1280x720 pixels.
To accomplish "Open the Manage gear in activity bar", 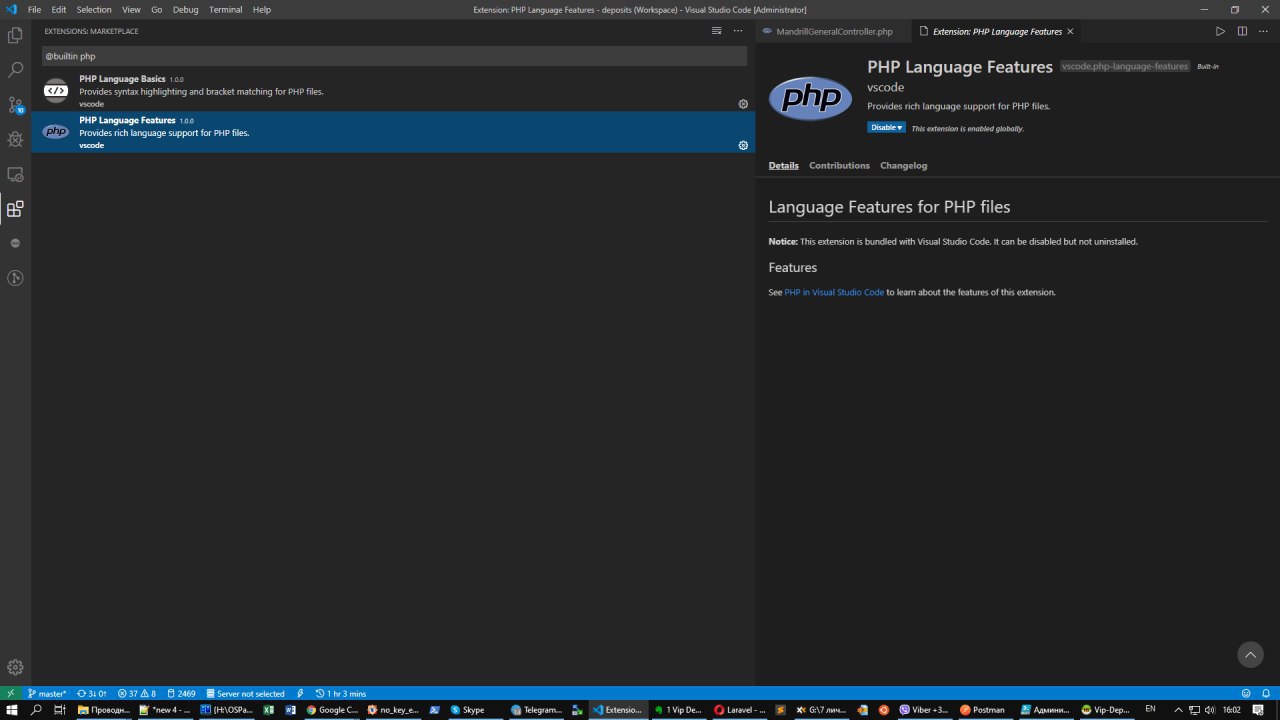I will click(x=15, y=667).
